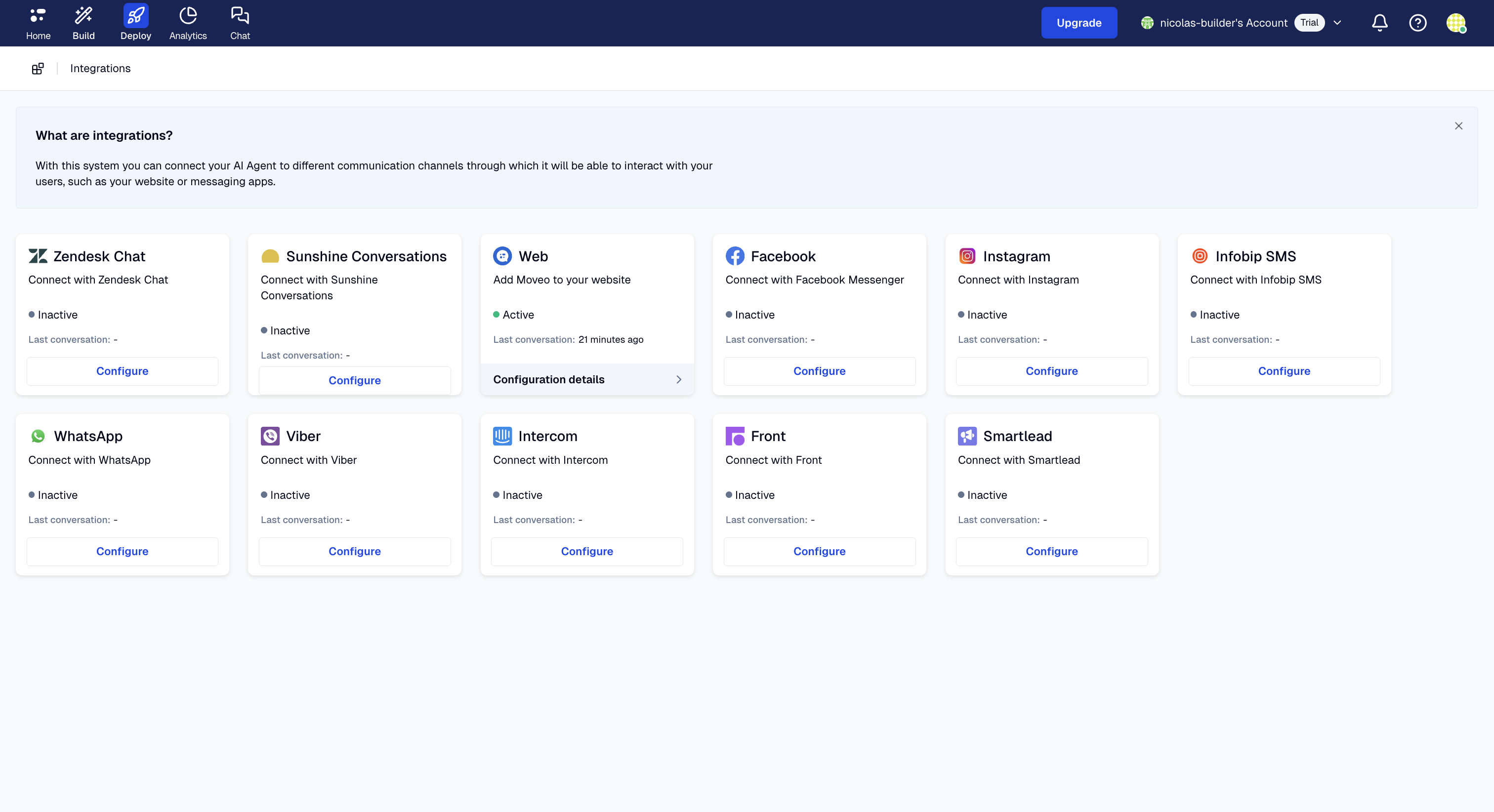Click the account logo icon beside account name
This screenshot has height=812, width=1494.
click(1147, 23)
